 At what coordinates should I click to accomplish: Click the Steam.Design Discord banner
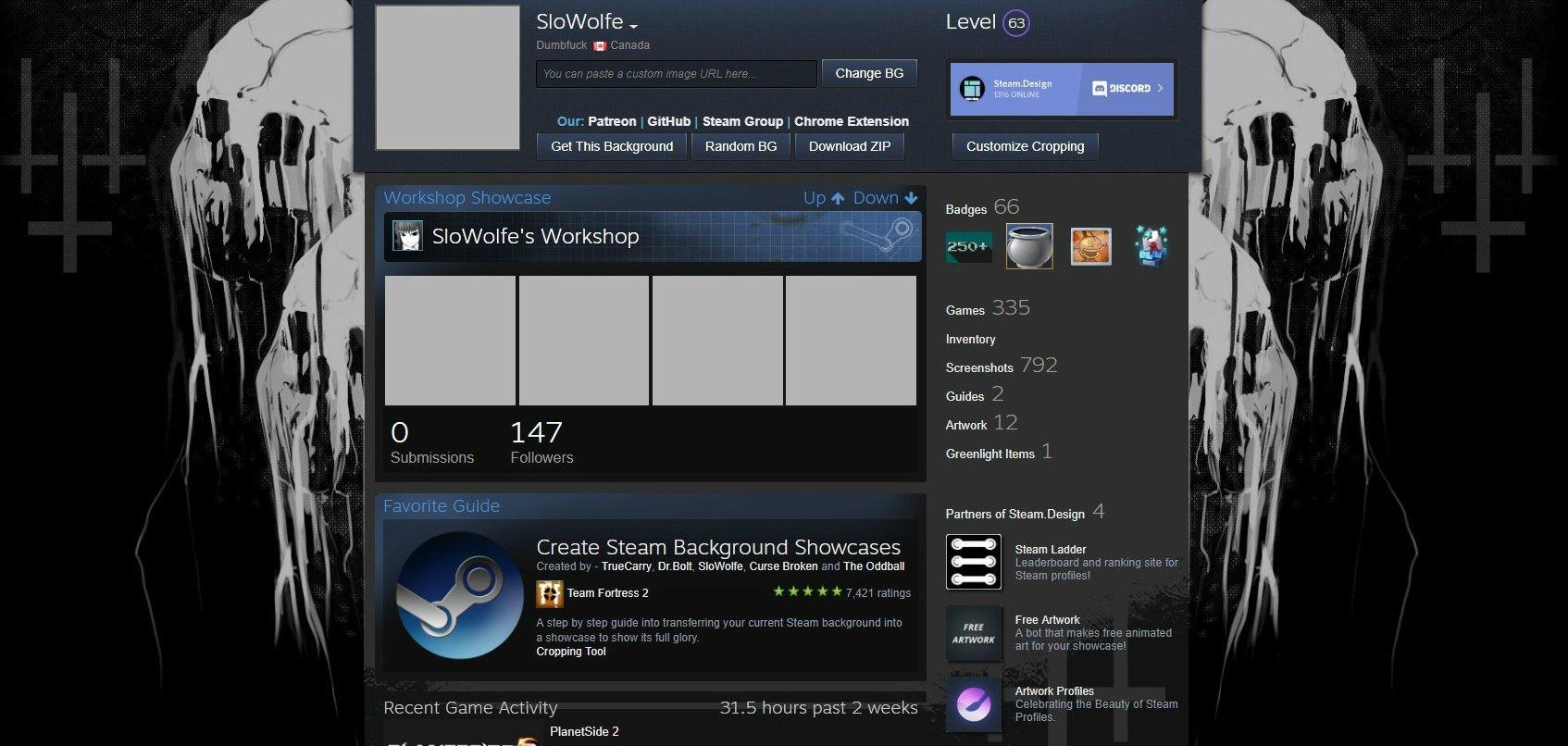1062,89
